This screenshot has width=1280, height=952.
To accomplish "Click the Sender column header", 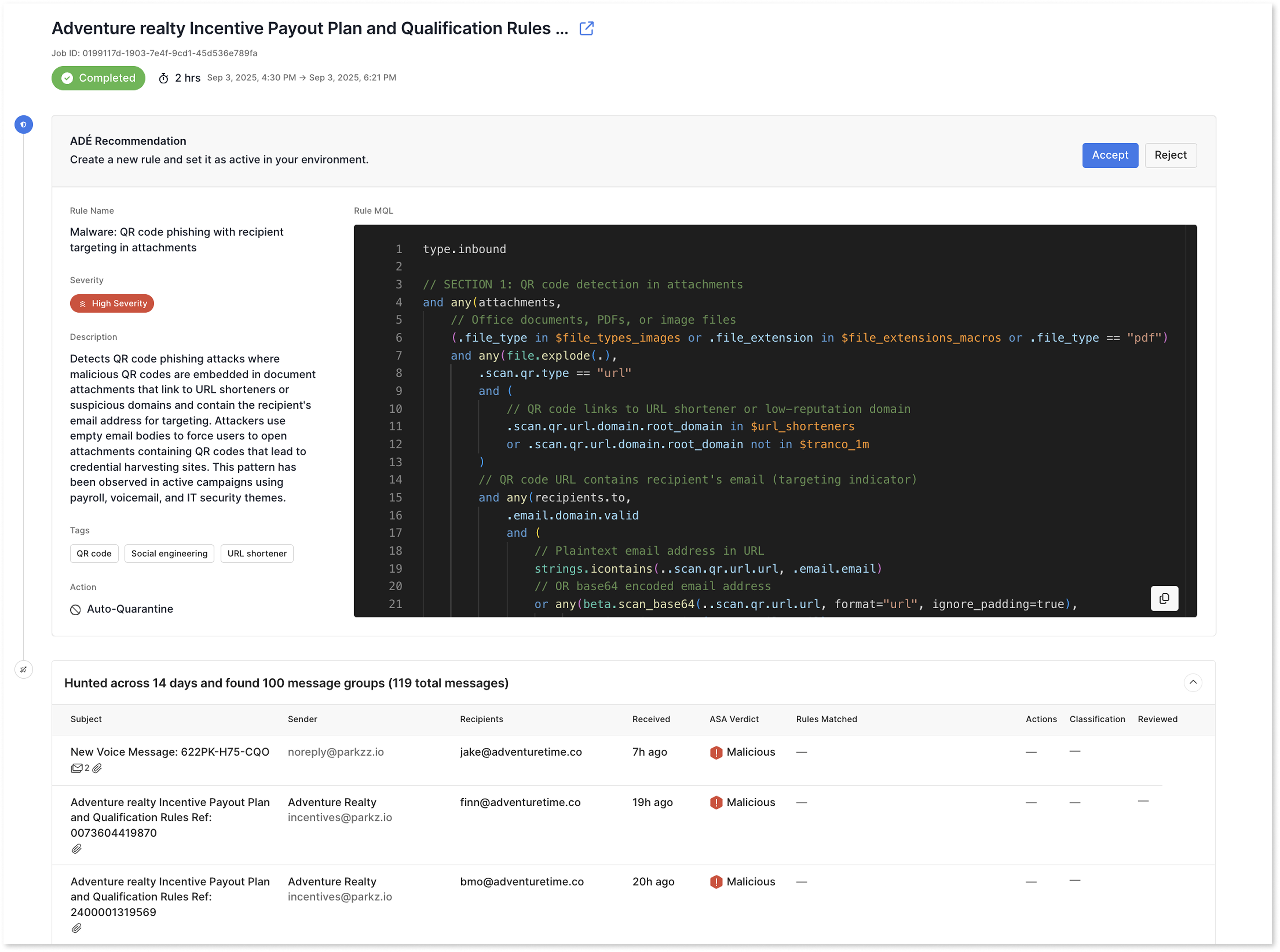I will (x=303, y=719).
